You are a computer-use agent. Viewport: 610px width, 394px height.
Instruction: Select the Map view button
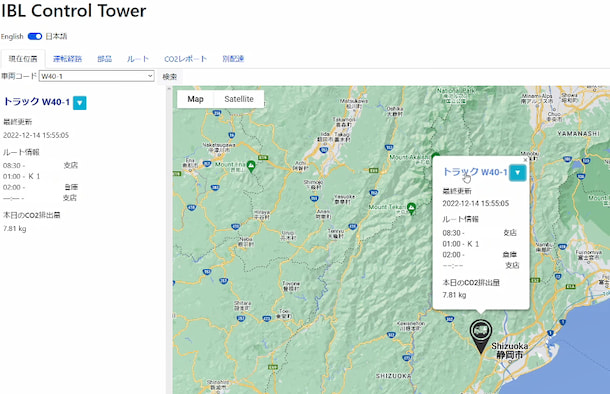(195, 99)
